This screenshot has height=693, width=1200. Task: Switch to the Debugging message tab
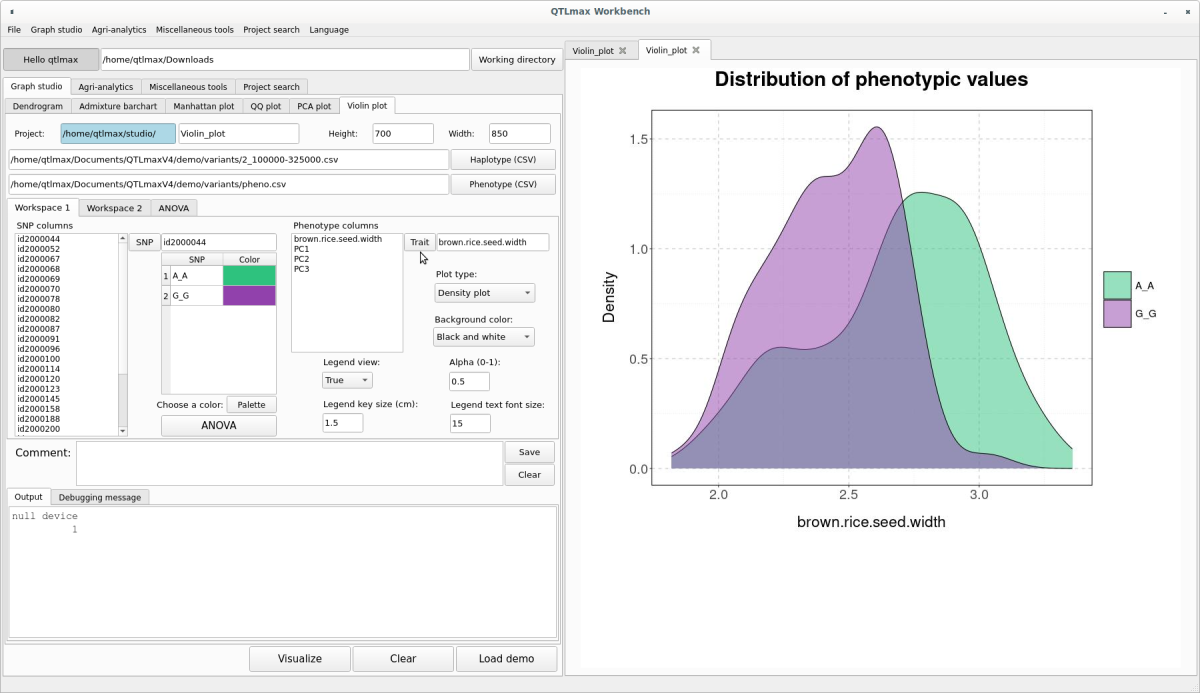pyautogui.click(x=99, y=497)
